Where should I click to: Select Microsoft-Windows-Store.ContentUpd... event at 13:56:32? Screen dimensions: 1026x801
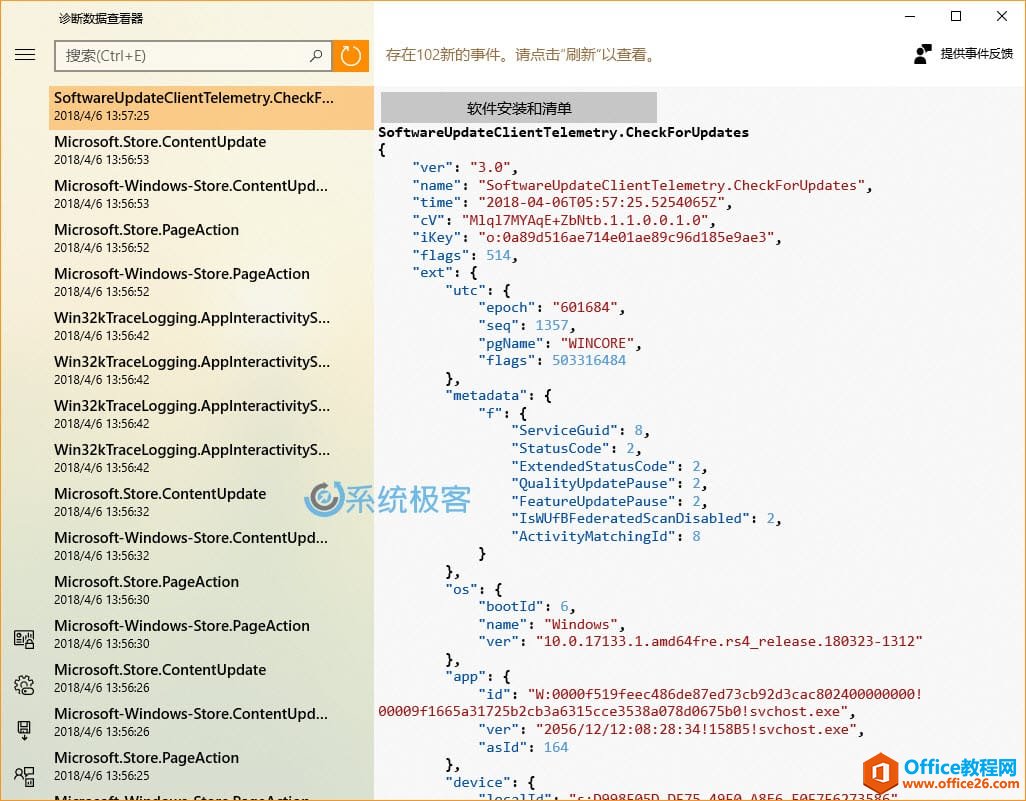211,546
